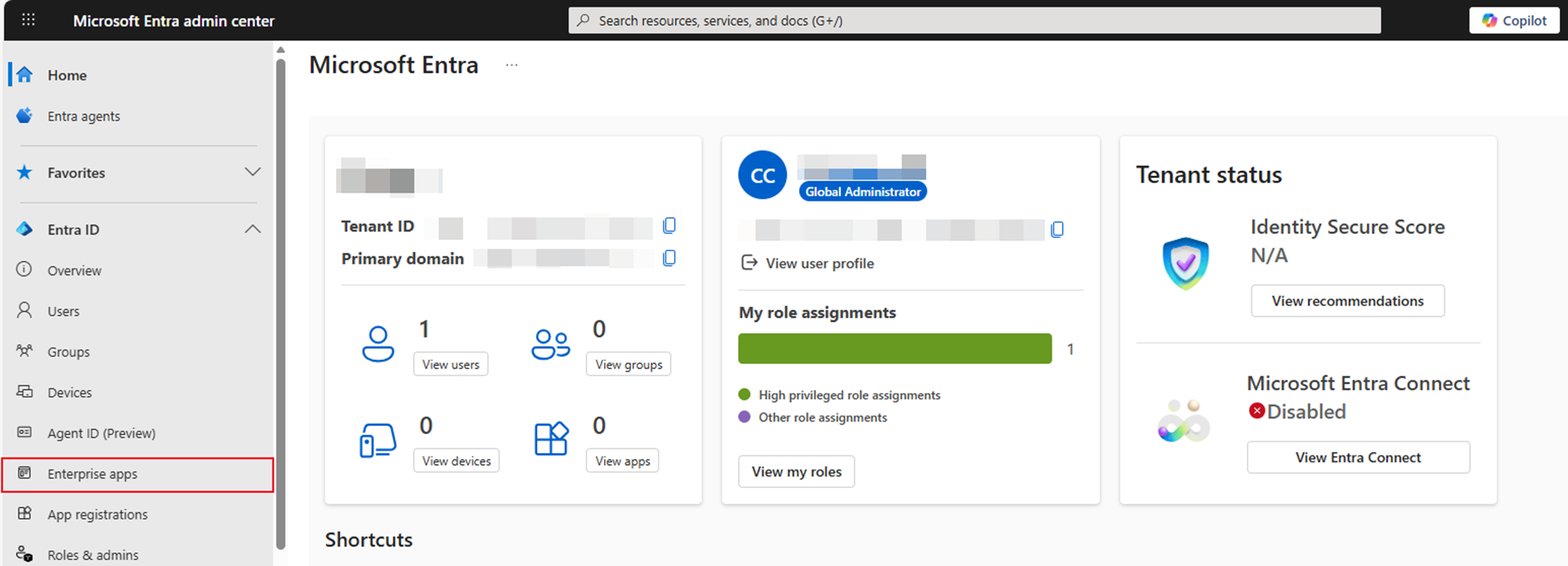
Task: Copy the user account email
Action: [1057, 230]
